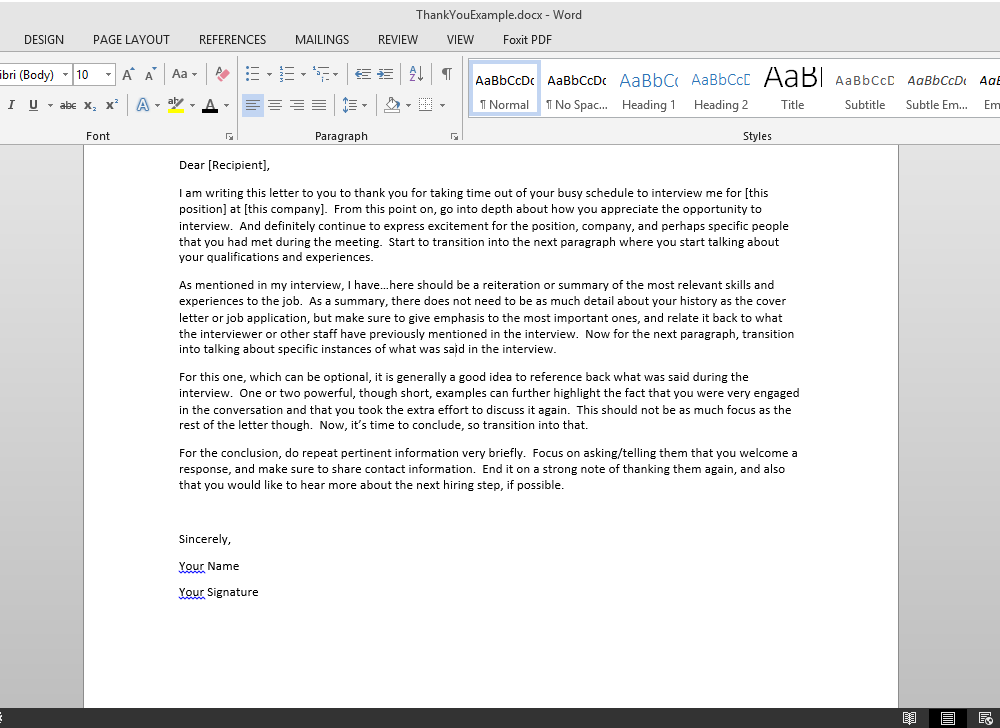1000x728 pixels.
Task: Justify the paragraph text
Action: pyautogui.click(x=319, y=105)
